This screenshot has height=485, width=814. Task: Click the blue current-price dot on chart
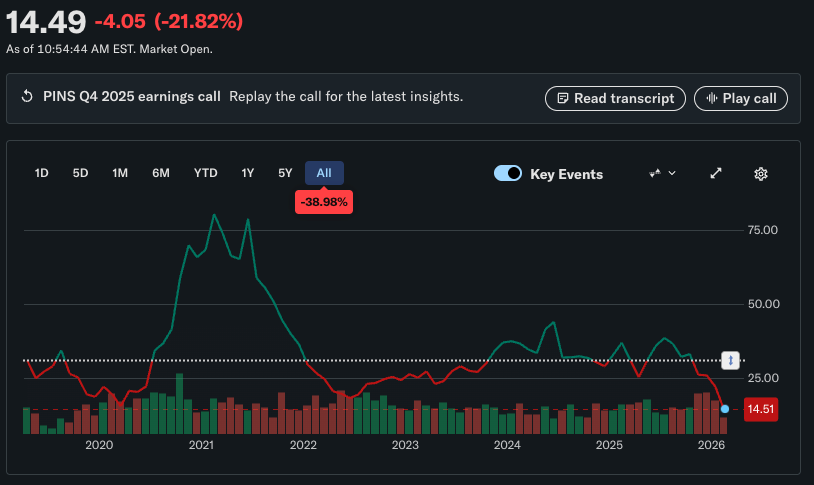point(724,409)
